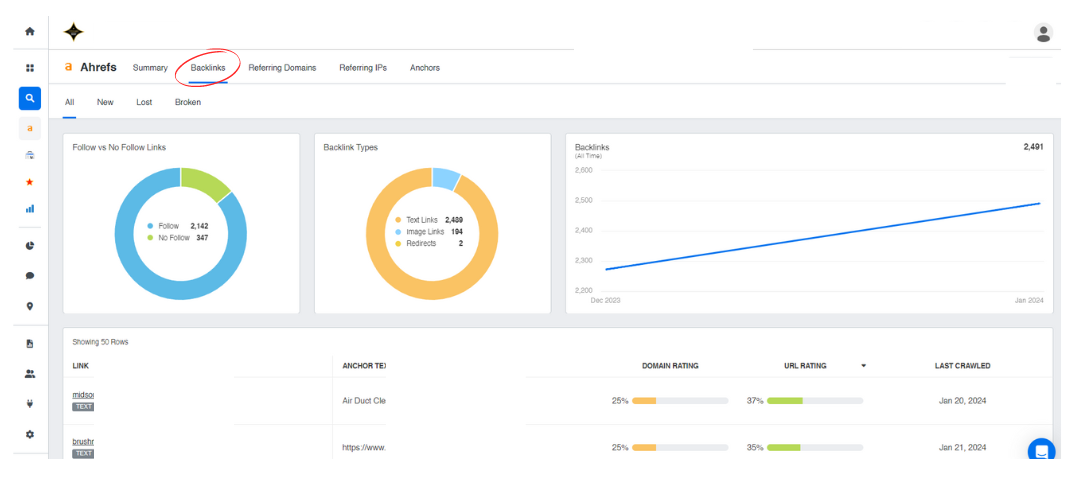Open the settings gear icon
Viewport: 1080px width, 478px height.
30,435
